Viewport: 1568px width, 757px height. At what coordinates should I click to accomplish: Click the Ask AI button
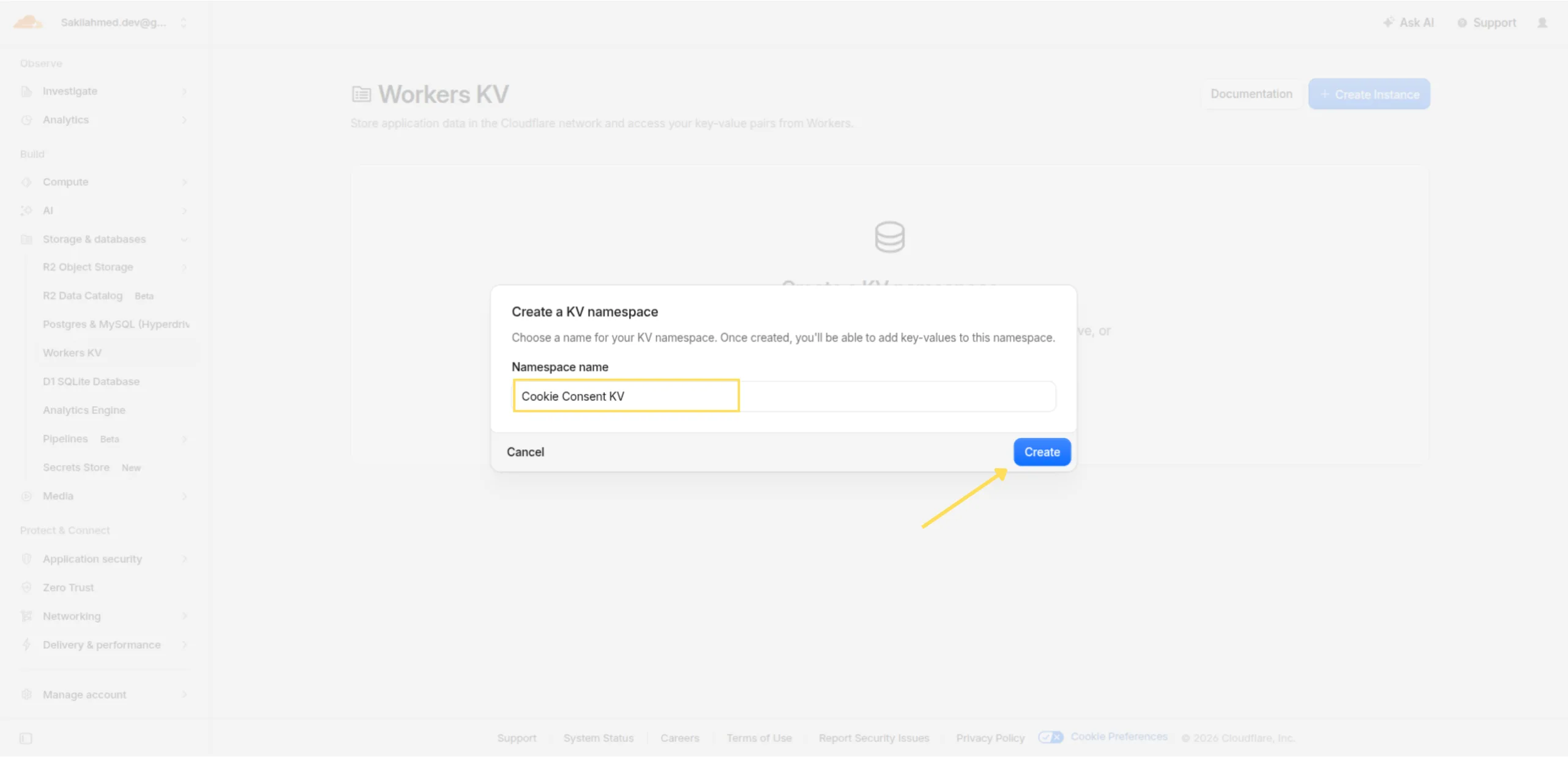click(x=1408, y=23)
